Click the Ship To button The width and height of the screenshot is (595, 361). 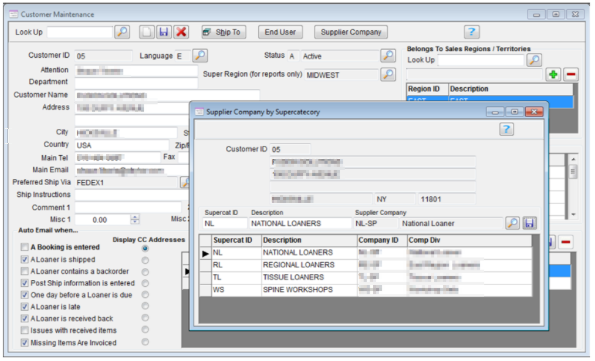[224, 32]
